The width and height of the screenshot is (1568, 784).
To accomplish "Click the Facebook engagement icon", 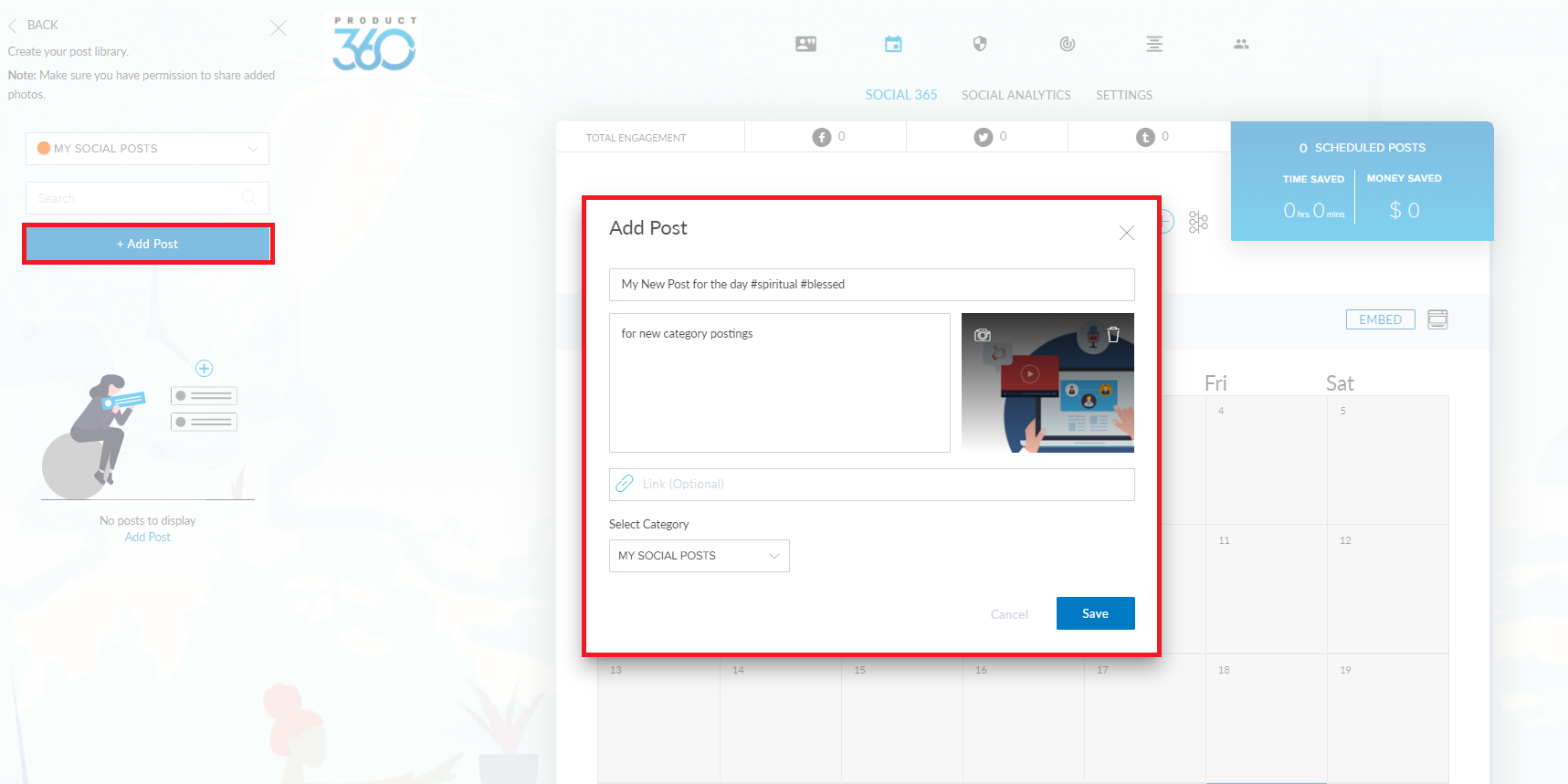I will [822, 137].
